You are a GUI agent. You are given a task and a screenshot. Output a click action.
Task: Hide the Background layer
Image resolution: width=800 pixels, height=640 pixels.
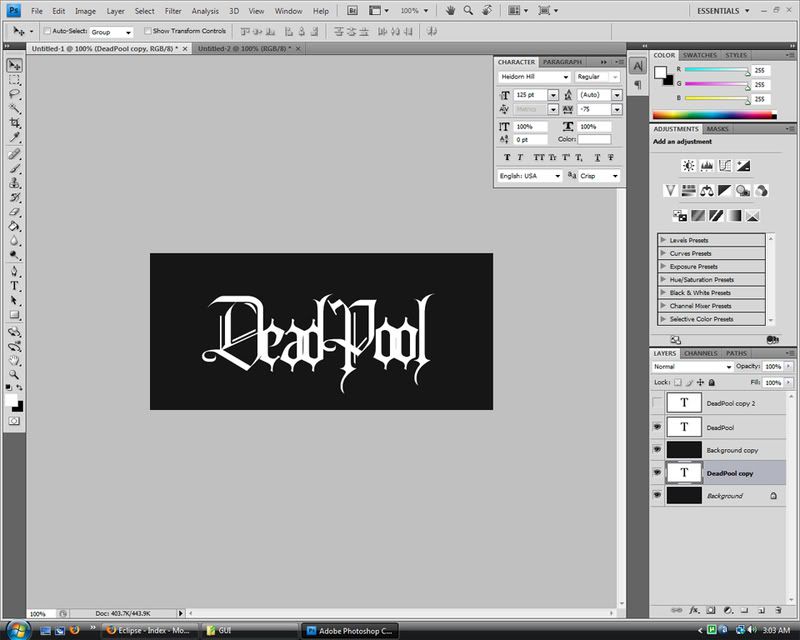[x=657, y=495]
